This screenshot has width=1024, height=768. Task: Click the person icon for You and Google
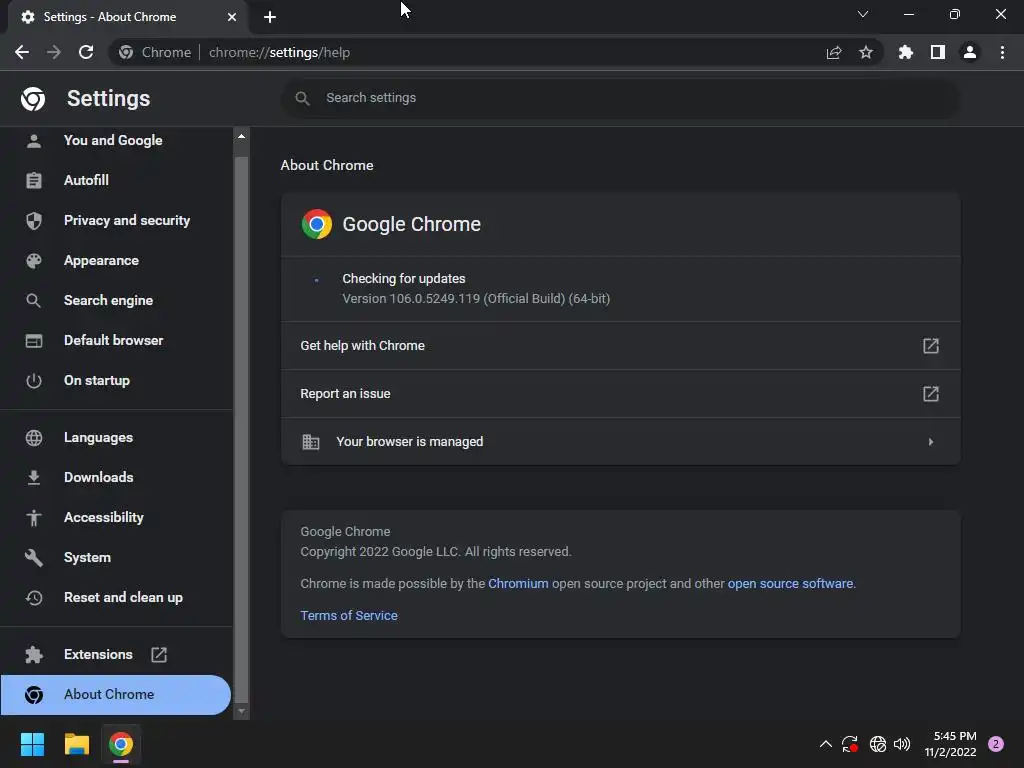34,140
